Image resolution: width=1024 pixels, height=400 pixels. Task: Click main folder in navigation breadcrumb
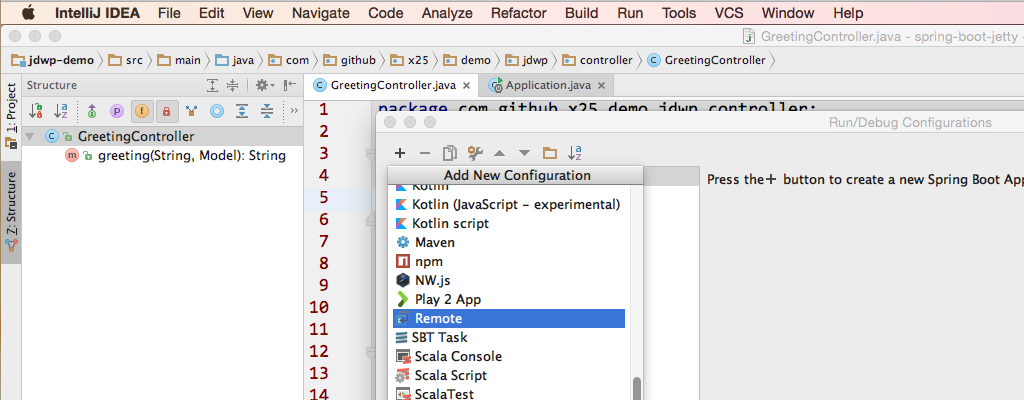click(x=179, y=60)
